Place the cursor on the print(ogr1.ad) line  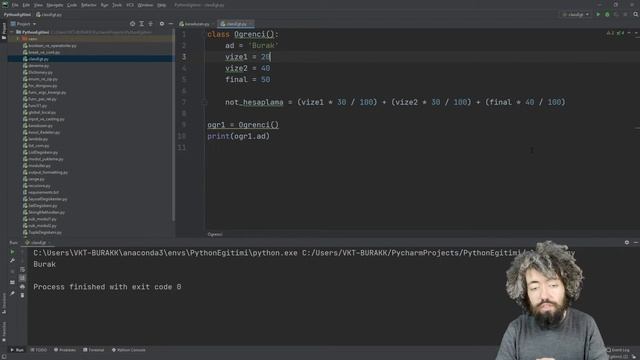[x=238, y=136]
